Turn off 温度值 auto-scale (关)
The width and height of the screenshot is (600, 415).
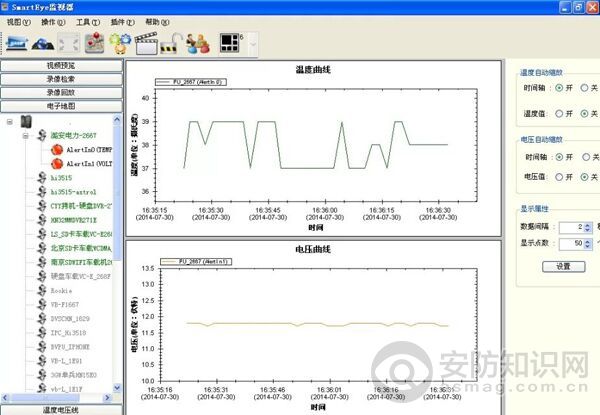[x=584, y=114]
